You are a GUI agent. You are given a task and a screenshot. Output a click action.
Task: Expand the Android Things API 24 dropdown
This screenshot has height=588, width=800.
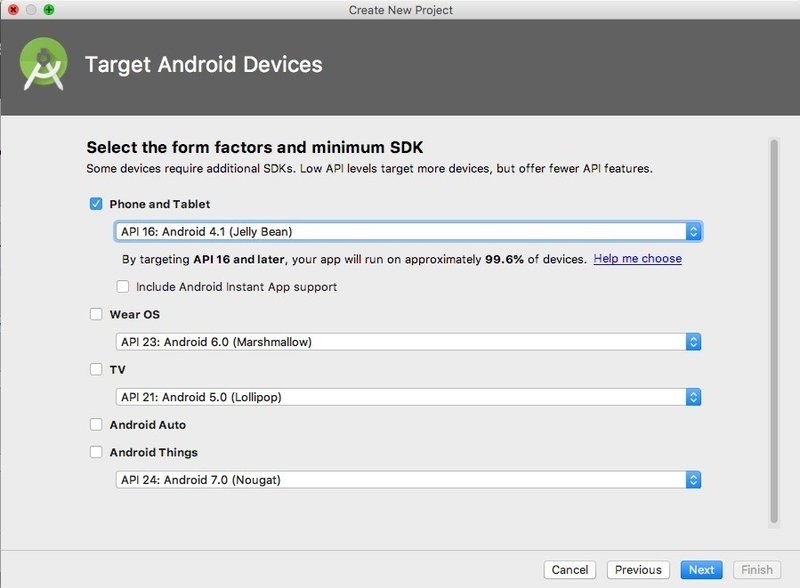[408, 480]
